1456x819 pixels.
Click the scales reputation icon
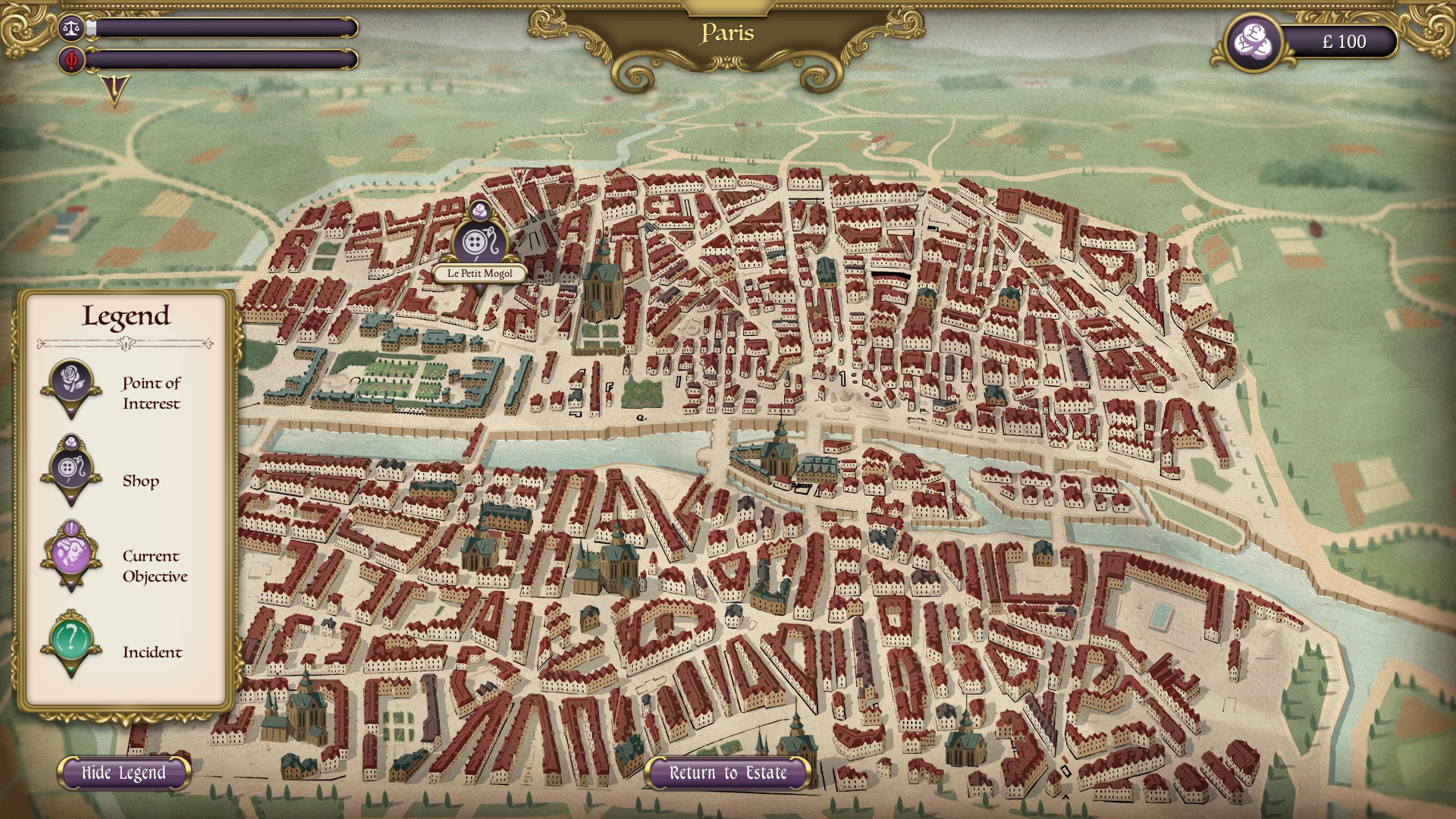point(71,29)
